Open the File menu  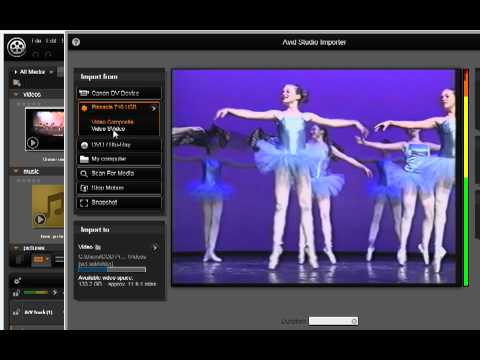click(x=36, y=41)
